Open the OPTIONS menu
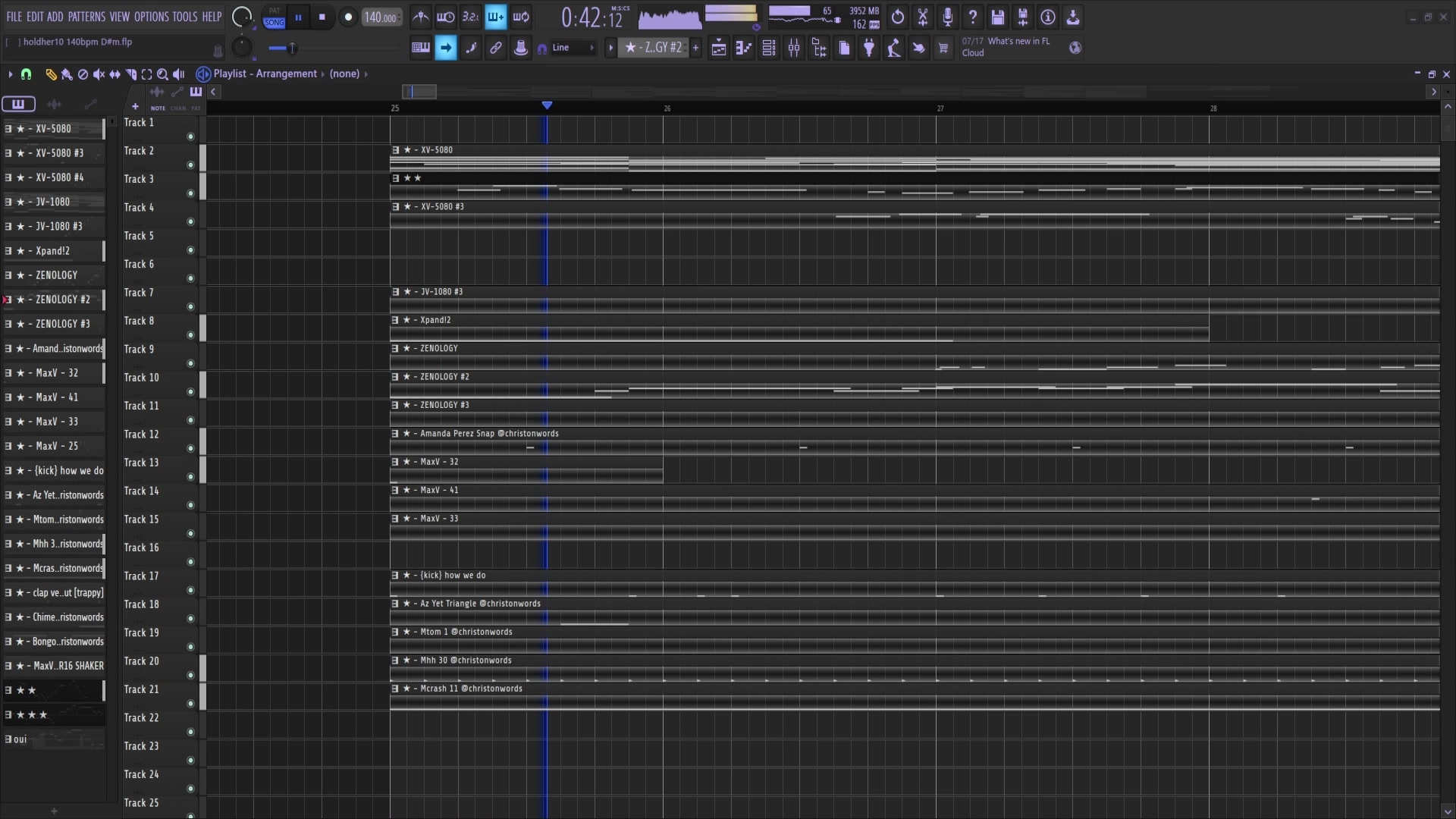 tap(152, 17)
